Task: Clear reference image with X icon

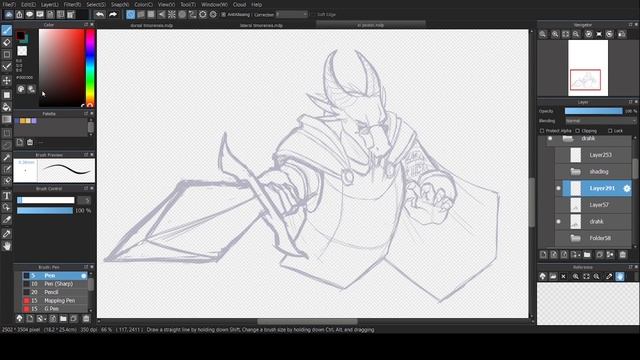Action: click(x=563, y=276)
